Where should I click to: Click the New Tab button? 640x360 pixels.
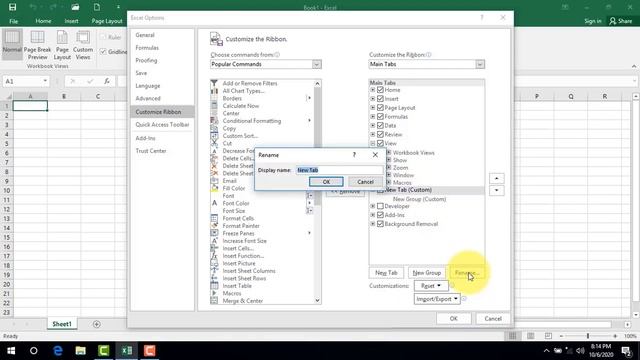pyautogui.click(x=386, y=273)
